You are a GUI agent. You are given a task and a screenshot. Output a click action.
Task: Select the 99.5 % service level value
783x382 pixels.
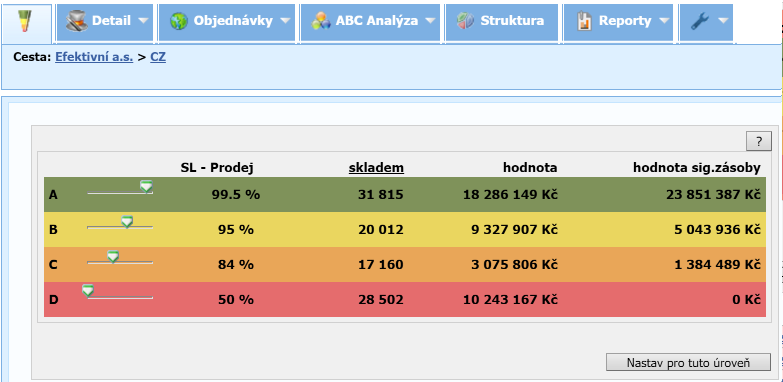(236, 195)
